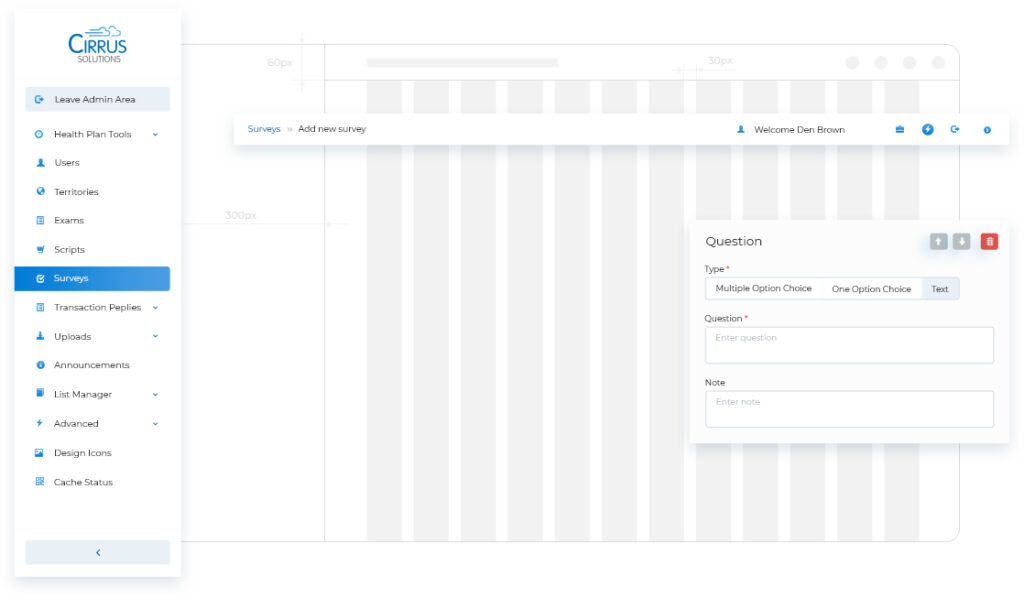Expand the Advanced submenu arrow

155,424
